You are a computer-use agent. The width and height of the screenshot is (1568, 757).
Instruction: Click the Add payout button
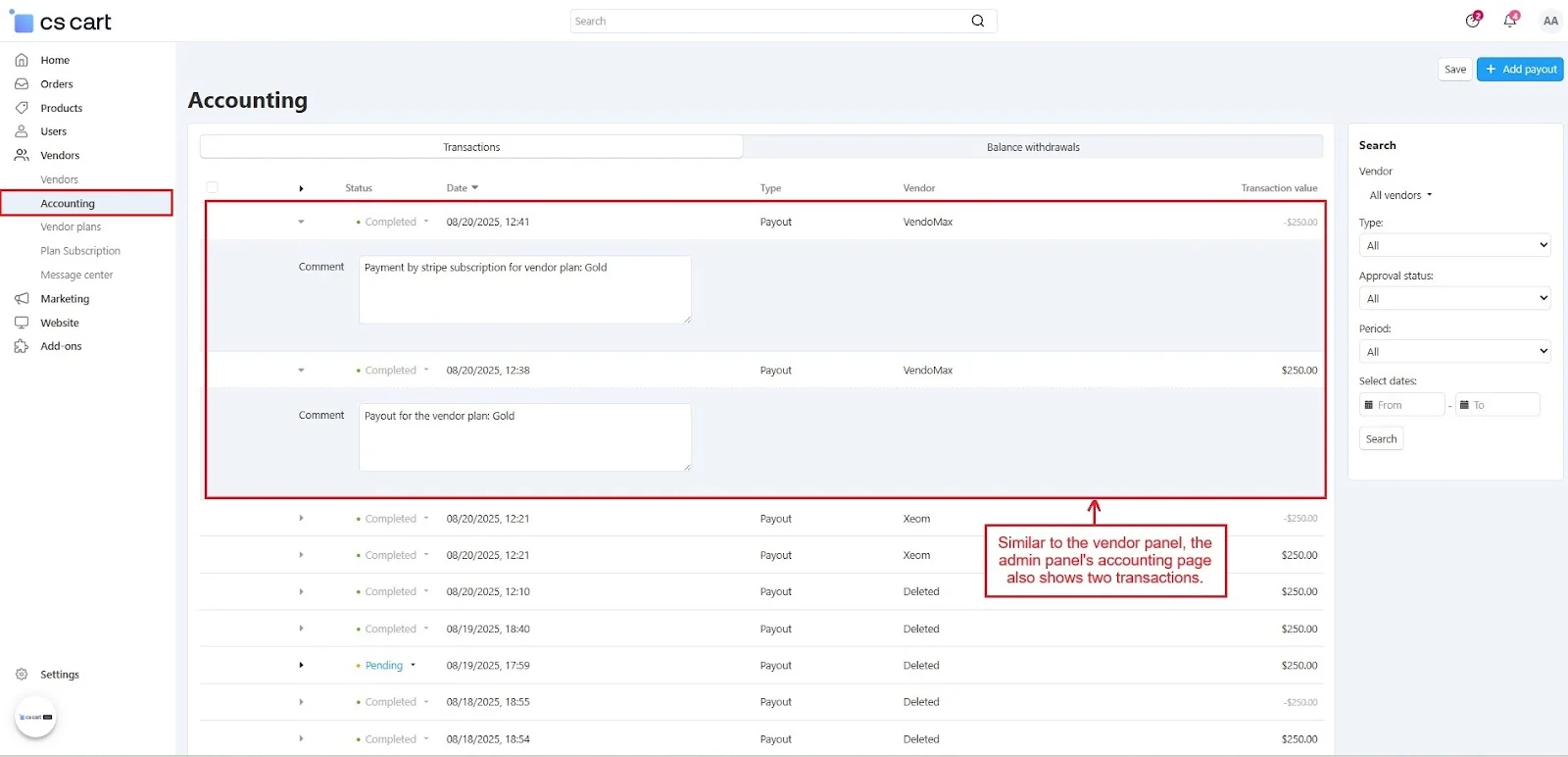[1520, 69]
